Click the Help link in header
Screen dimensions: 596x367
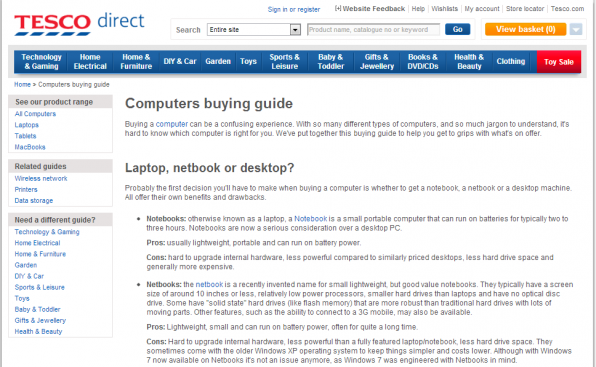point(418,9)
